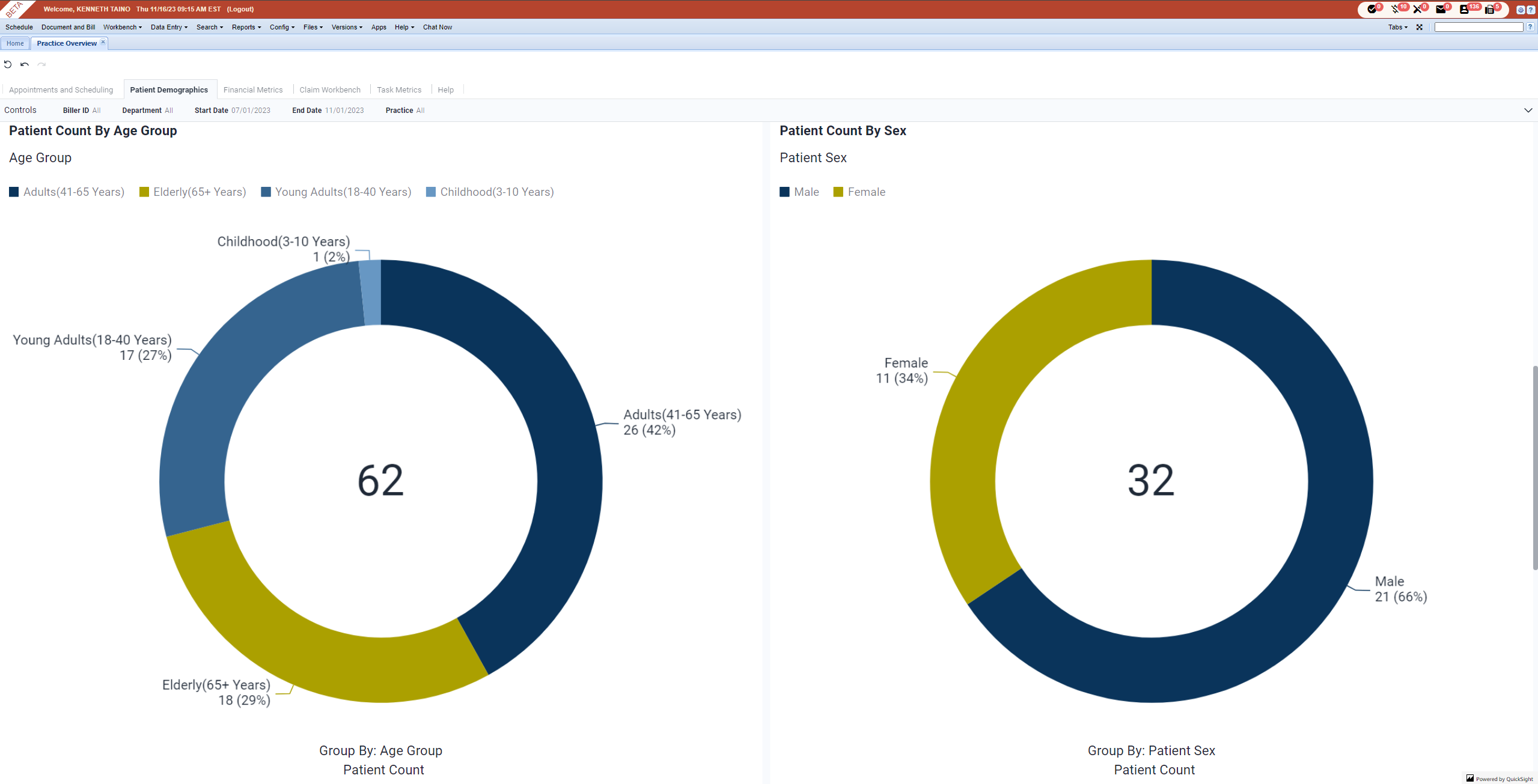This screenshot has height=784, width=1538.
Task: Click the billing dollar-sign icon showing 10
Action: point(1394,9)
